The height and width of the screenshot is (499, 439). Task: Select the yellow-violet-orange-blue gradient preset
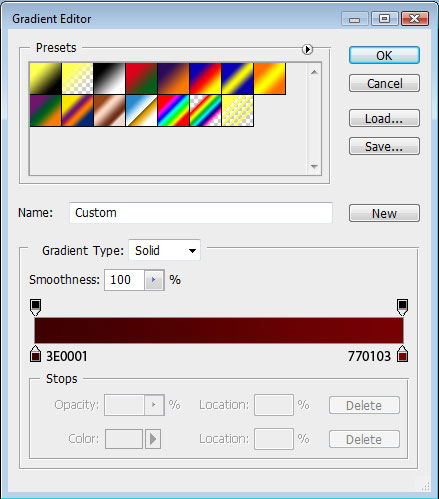pyautogui.click(x=78, y=111)
